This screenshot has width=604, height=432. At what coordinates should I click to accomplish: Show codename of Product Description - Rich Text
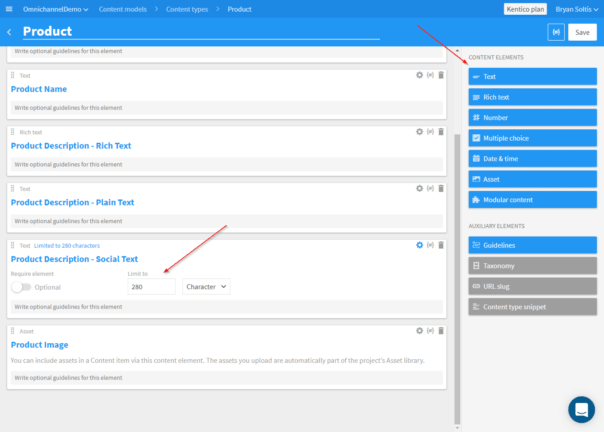pyautogui.click(x=430, y=132)
